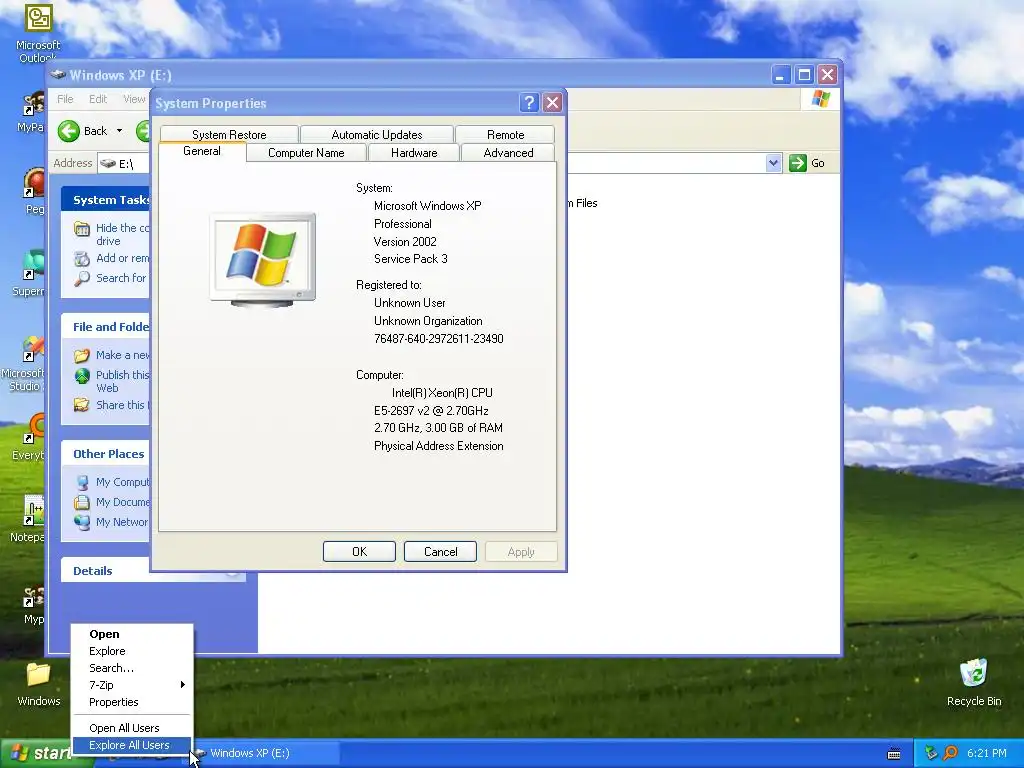Maximize the Windows XP (E:) window
The height and width of the screenshot is (768, 1024).
click(x=804, y=74)
